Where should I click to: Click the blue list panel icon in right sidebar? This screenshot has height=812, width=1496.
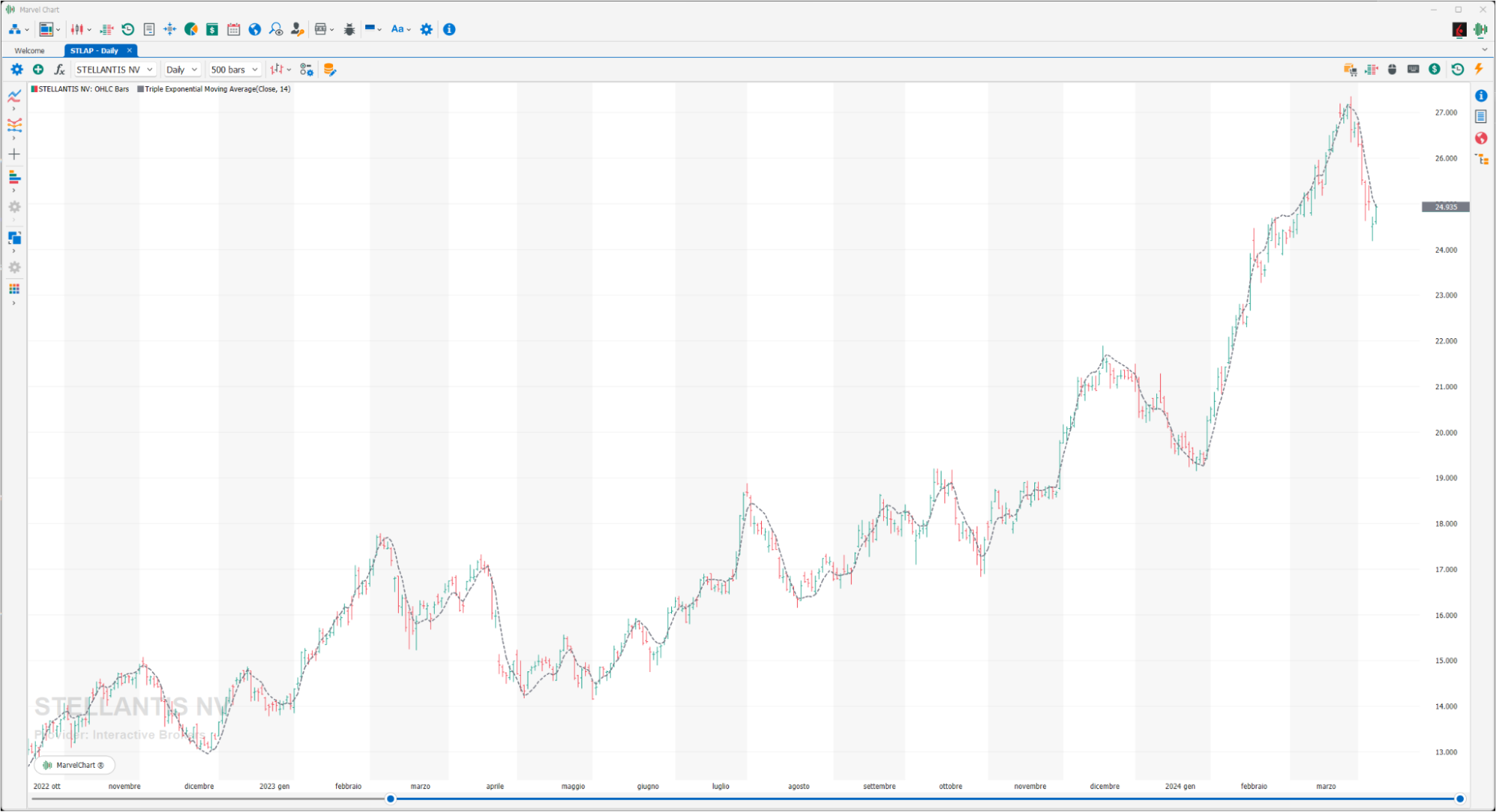click(x=1481, y=117)
